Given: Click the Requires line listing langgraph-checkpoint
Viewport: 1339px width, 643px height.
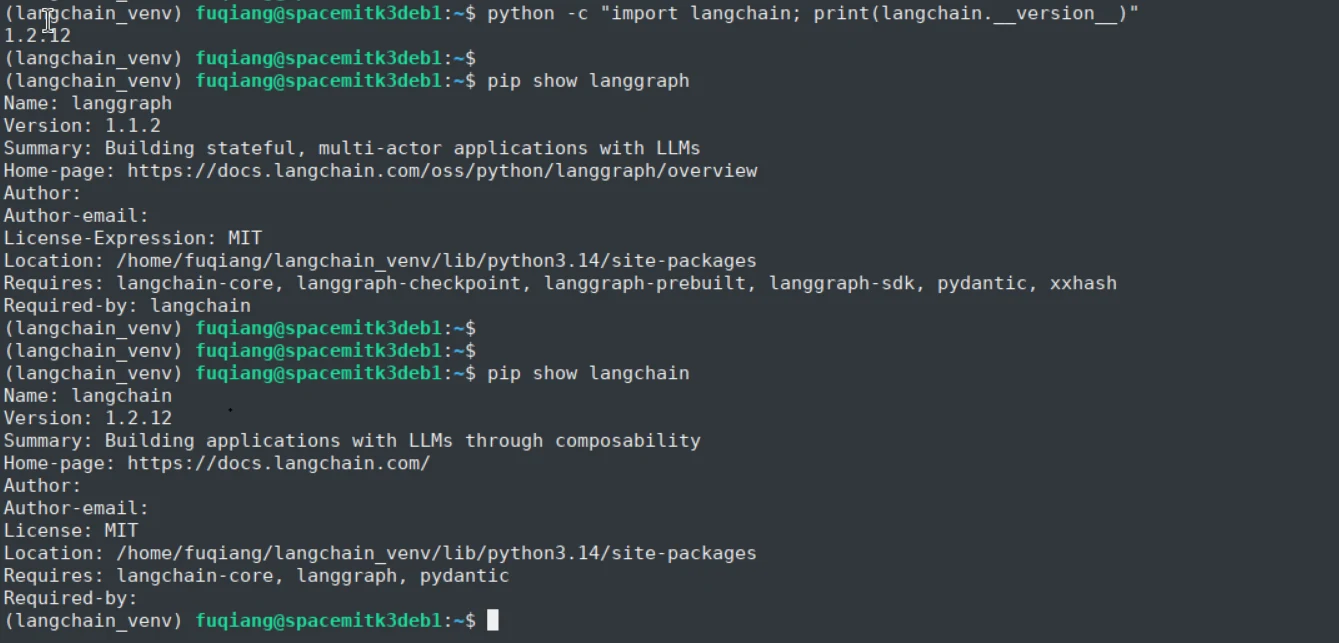Looking at the screenshot, I should (560, 283).
